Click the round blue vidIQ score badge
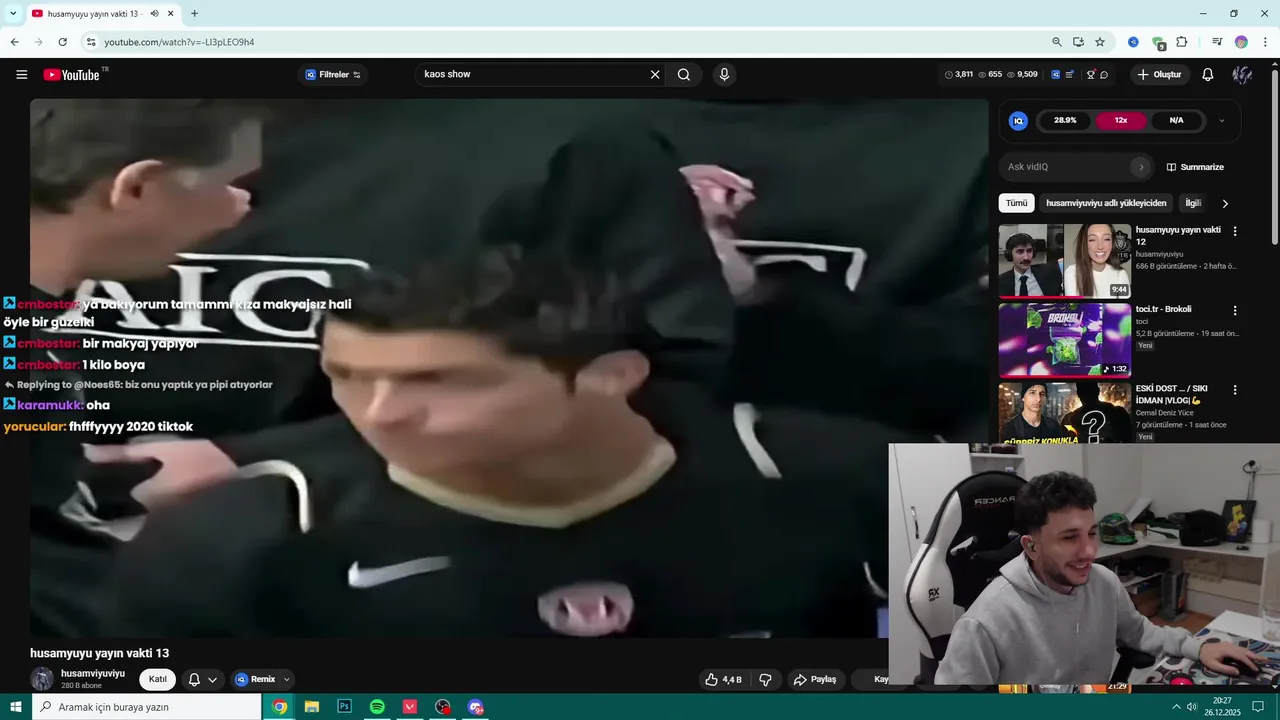This screenshot has width=1280, height=720. click(x=1018, y=121)
